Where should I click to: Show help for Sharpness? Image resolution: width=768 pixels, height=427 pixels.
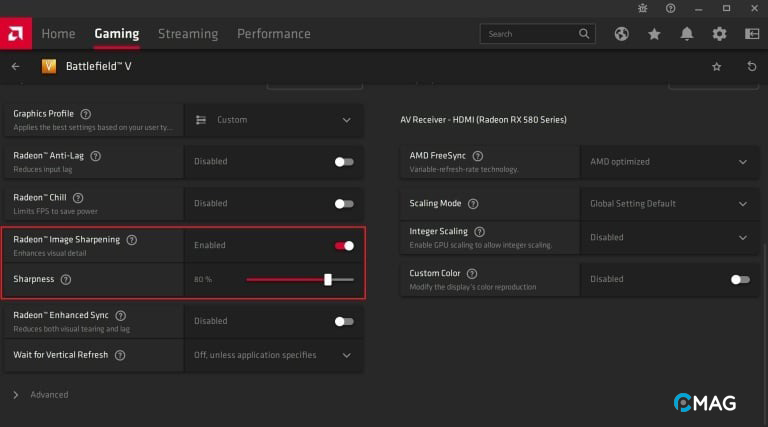tap(66, 280)
